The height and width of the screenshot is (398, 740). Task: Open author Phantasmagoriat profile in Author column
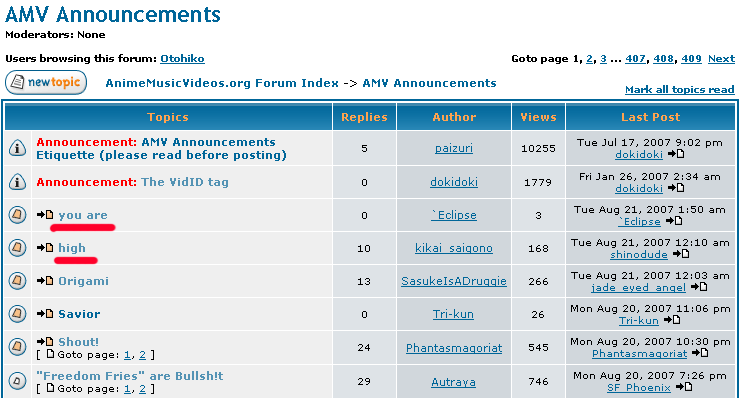tap(454, 348)
